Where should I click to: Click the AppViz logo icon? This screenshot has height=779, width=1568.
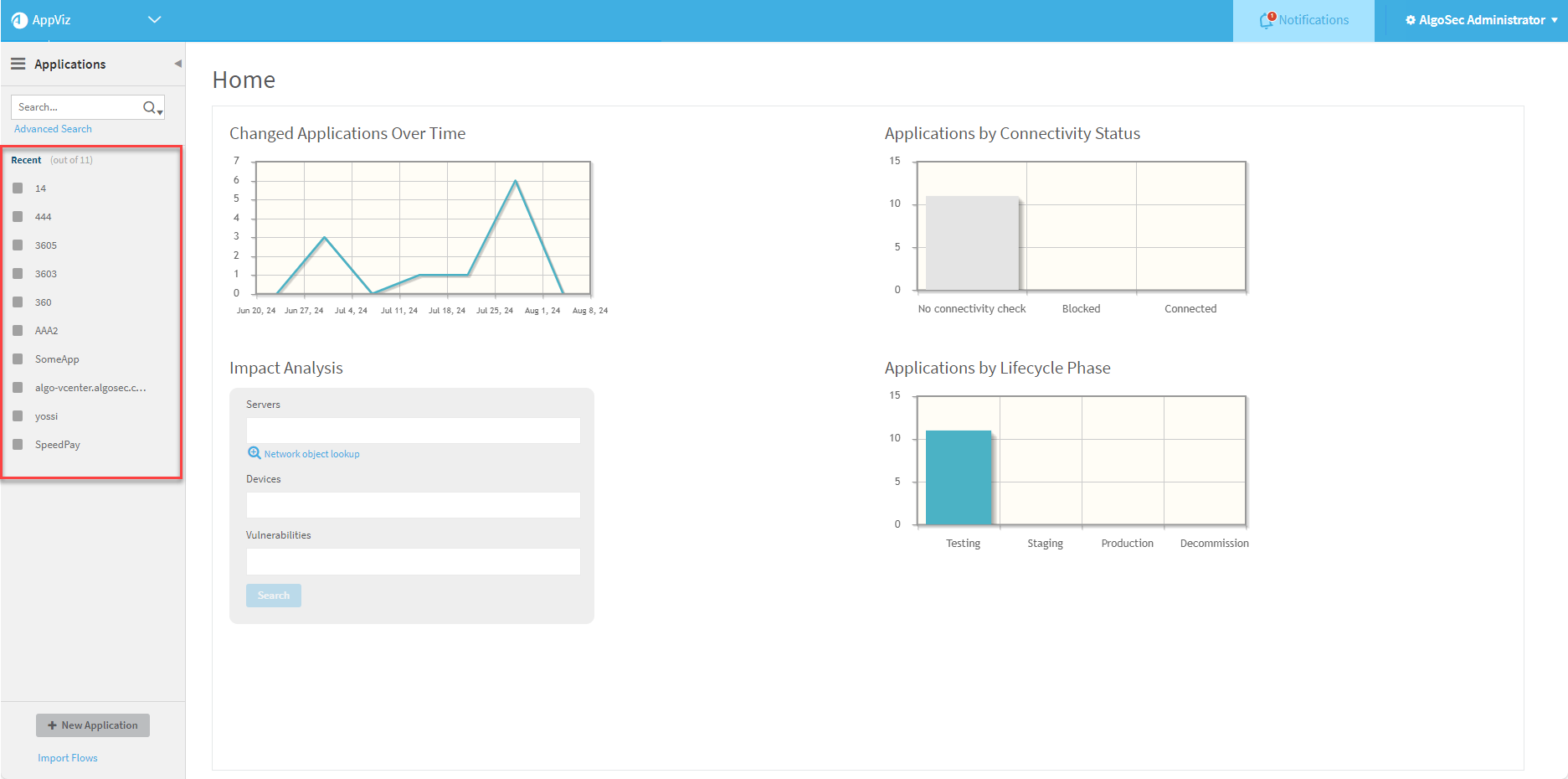tap(19, 20)
